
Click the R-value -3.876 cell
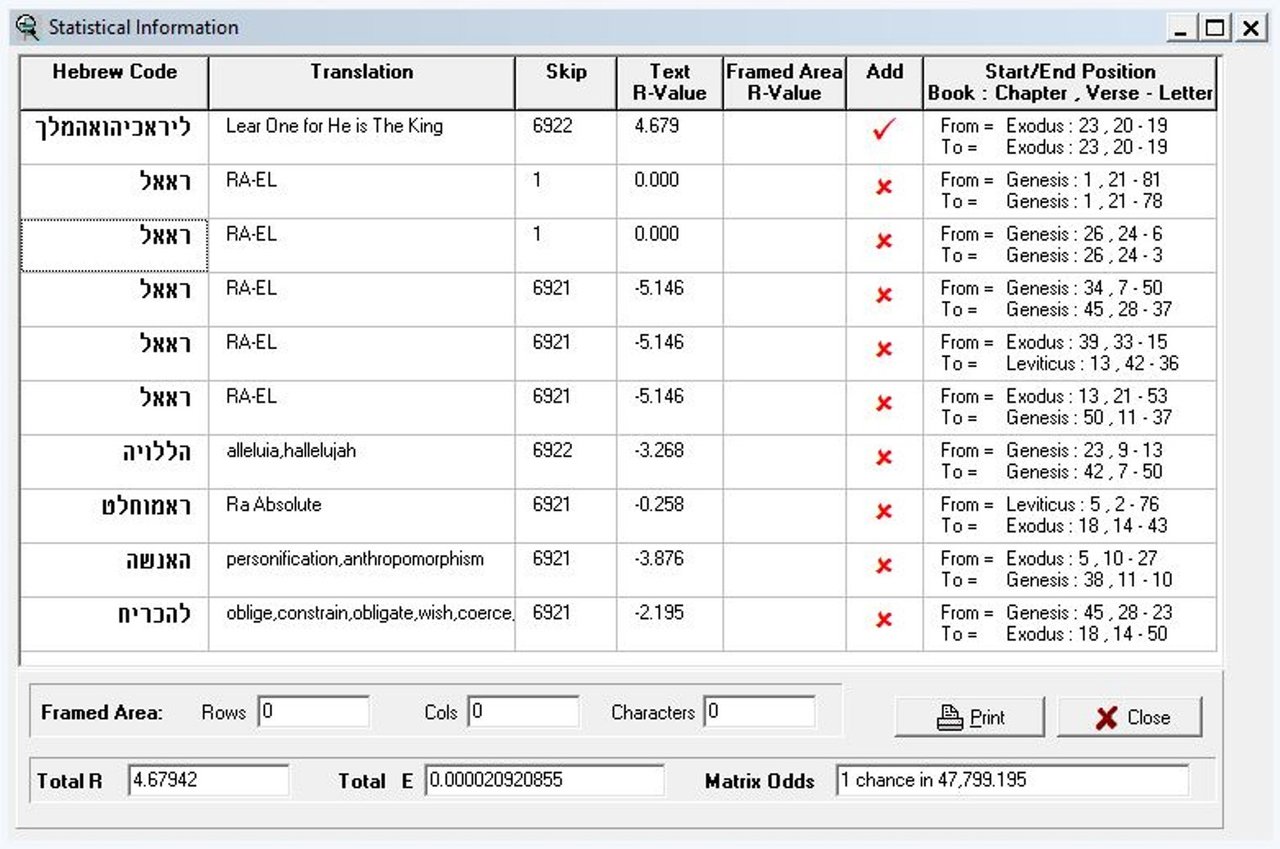point(669,569)
